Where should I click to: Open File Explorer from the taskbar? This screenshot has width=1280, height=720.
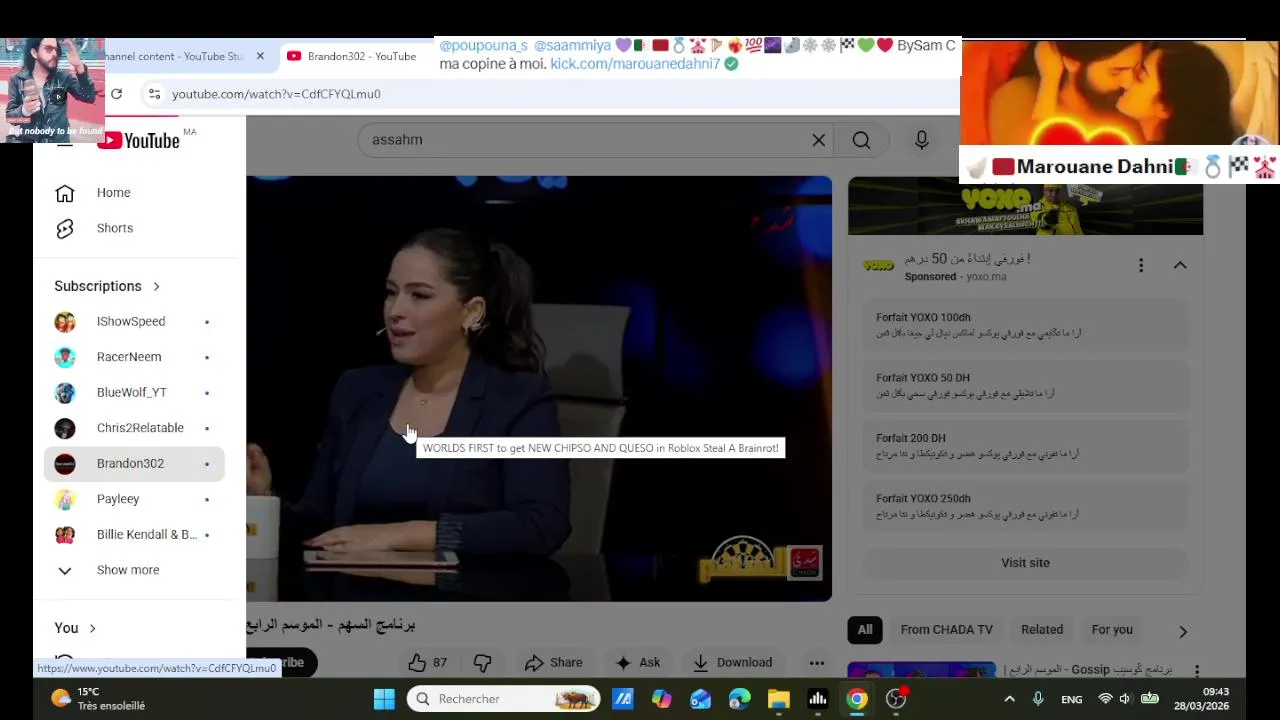(x=779, y=699)
